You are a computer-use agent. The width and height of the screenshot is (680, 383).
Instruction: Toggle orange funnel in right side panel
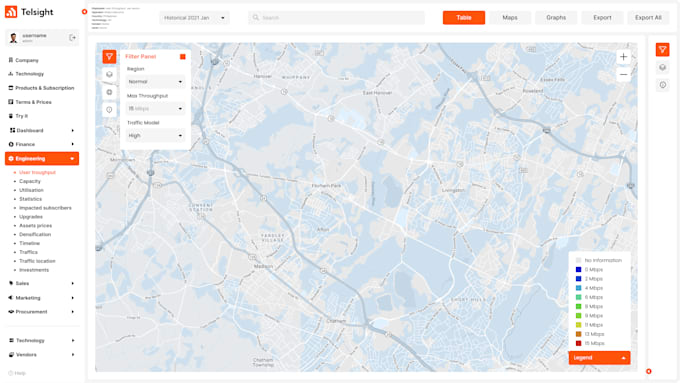pyautogui.click(x=662, y=50)
